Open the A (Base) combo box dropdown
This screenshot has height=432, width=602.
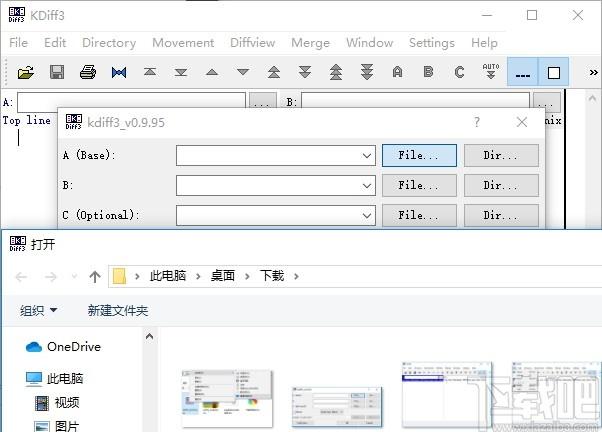[367, 156]
